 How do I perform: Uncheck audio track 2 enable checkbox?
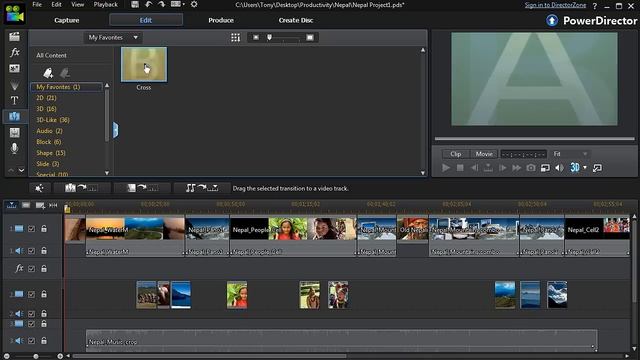pos(31,313)
